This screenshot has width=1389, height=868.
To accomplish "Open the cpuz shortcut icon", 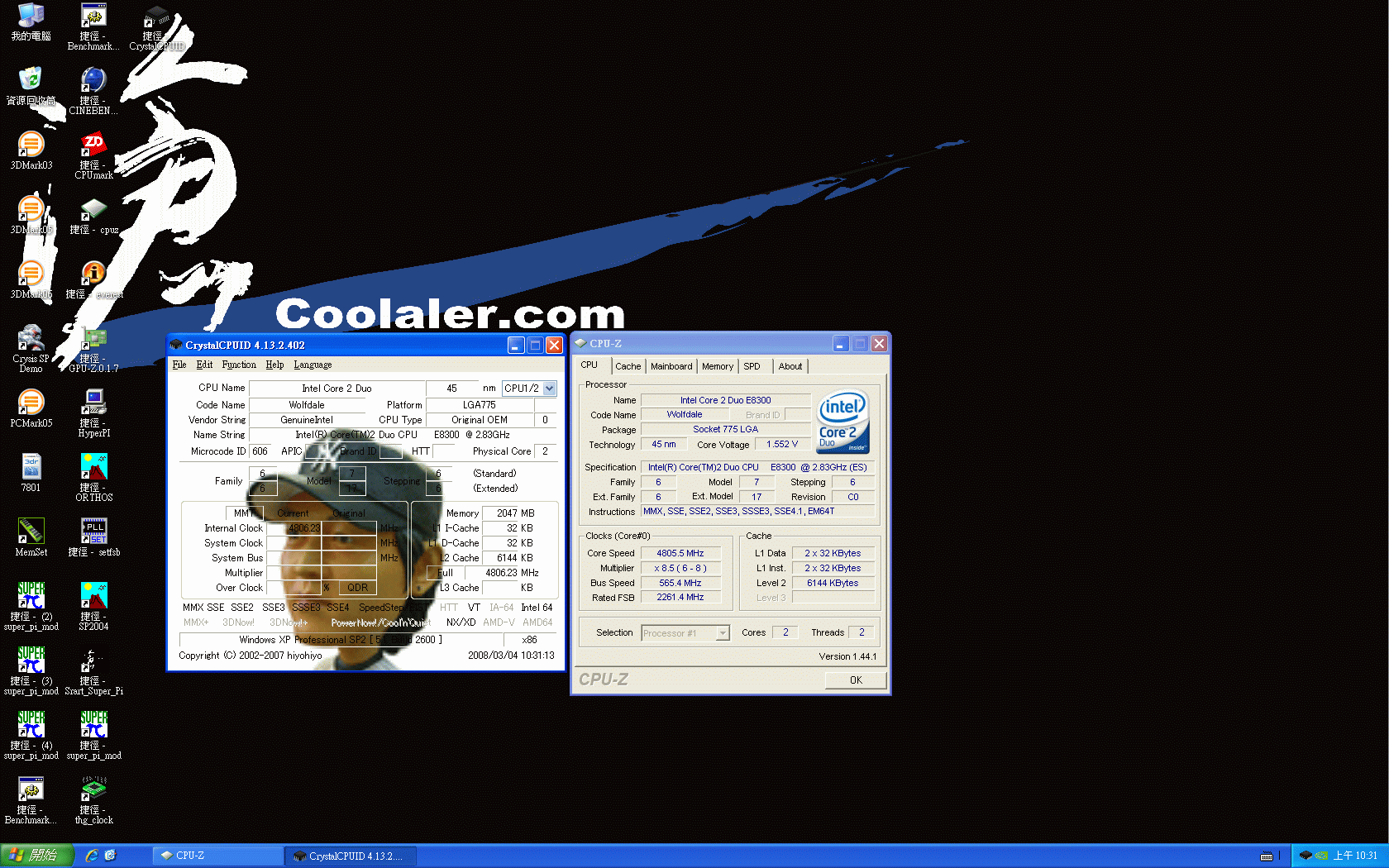I will 93,215.
